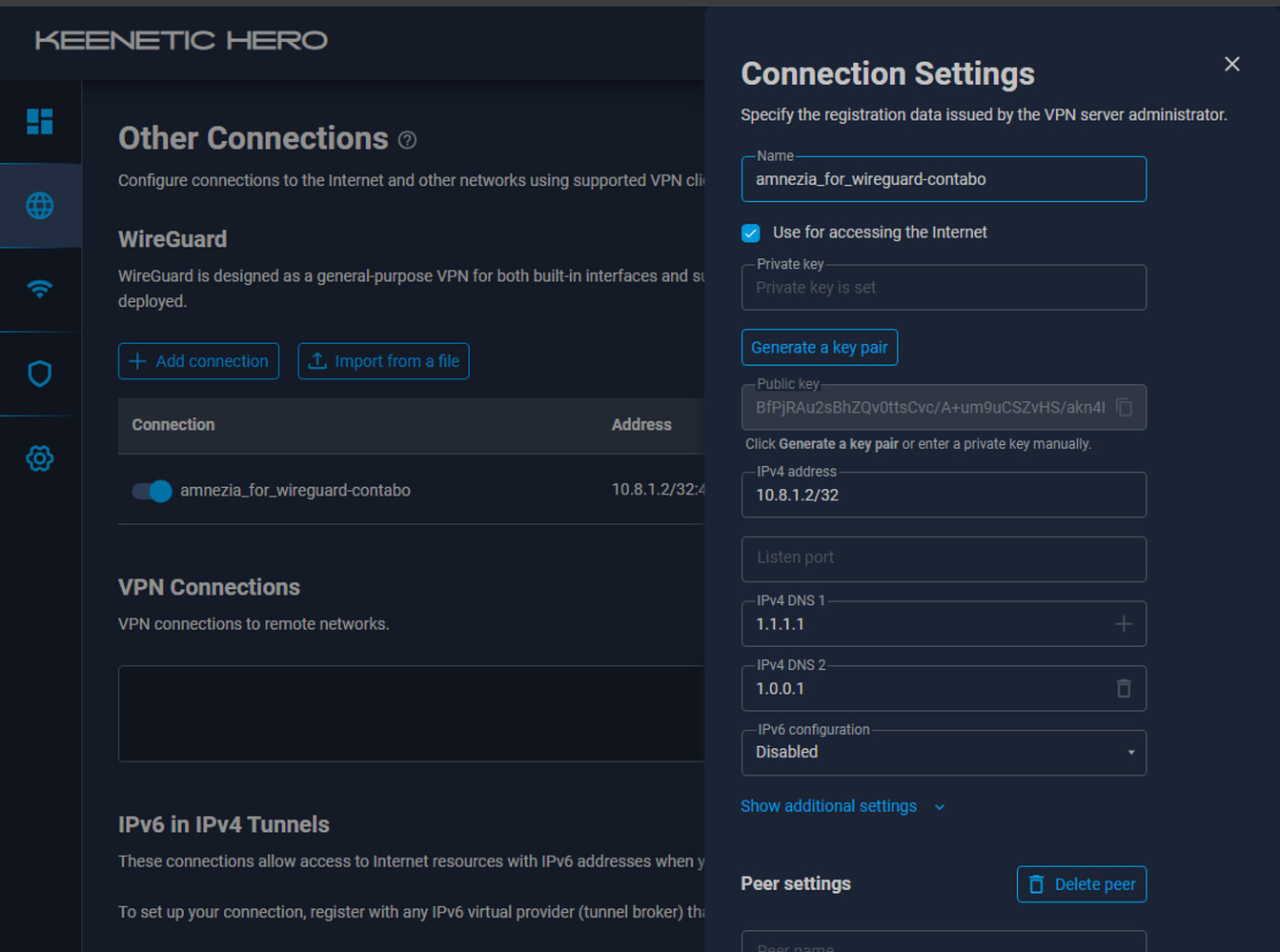This screenshot has height=952, width=1280.
Task: Copy the public key with copy icon
Action: coord(1124,408)
